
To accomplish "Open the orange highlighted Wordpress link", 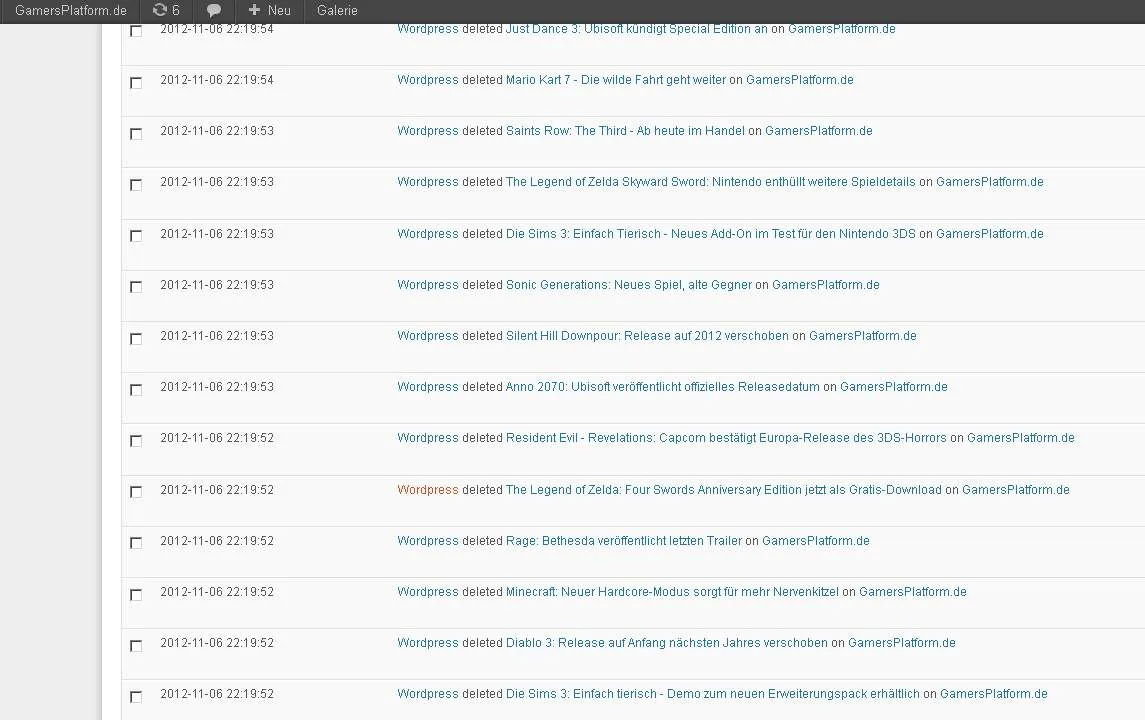I will click(x=428, y=489).
